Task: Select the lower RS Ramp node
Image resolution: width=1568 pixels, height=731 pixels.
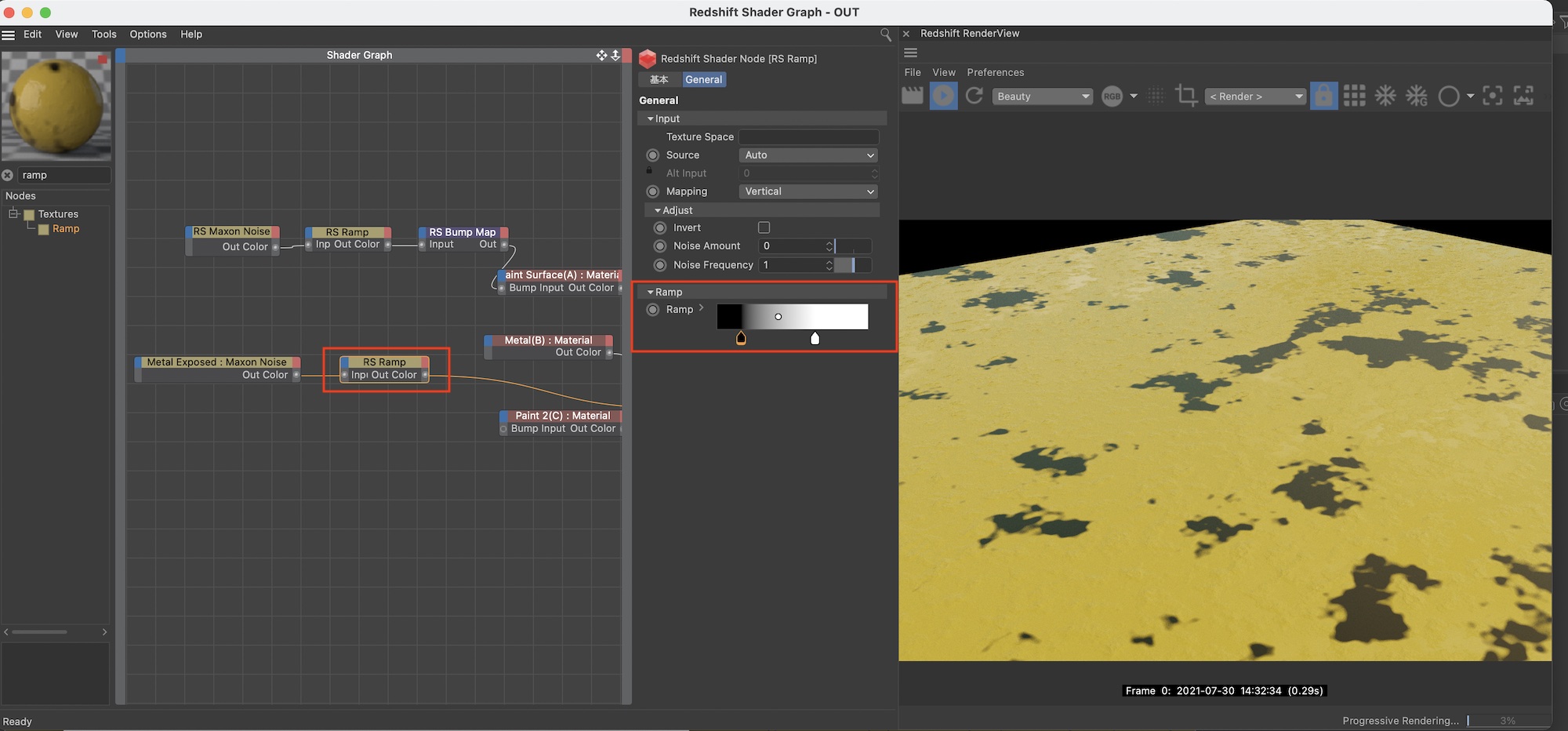Action: [384, 362]
